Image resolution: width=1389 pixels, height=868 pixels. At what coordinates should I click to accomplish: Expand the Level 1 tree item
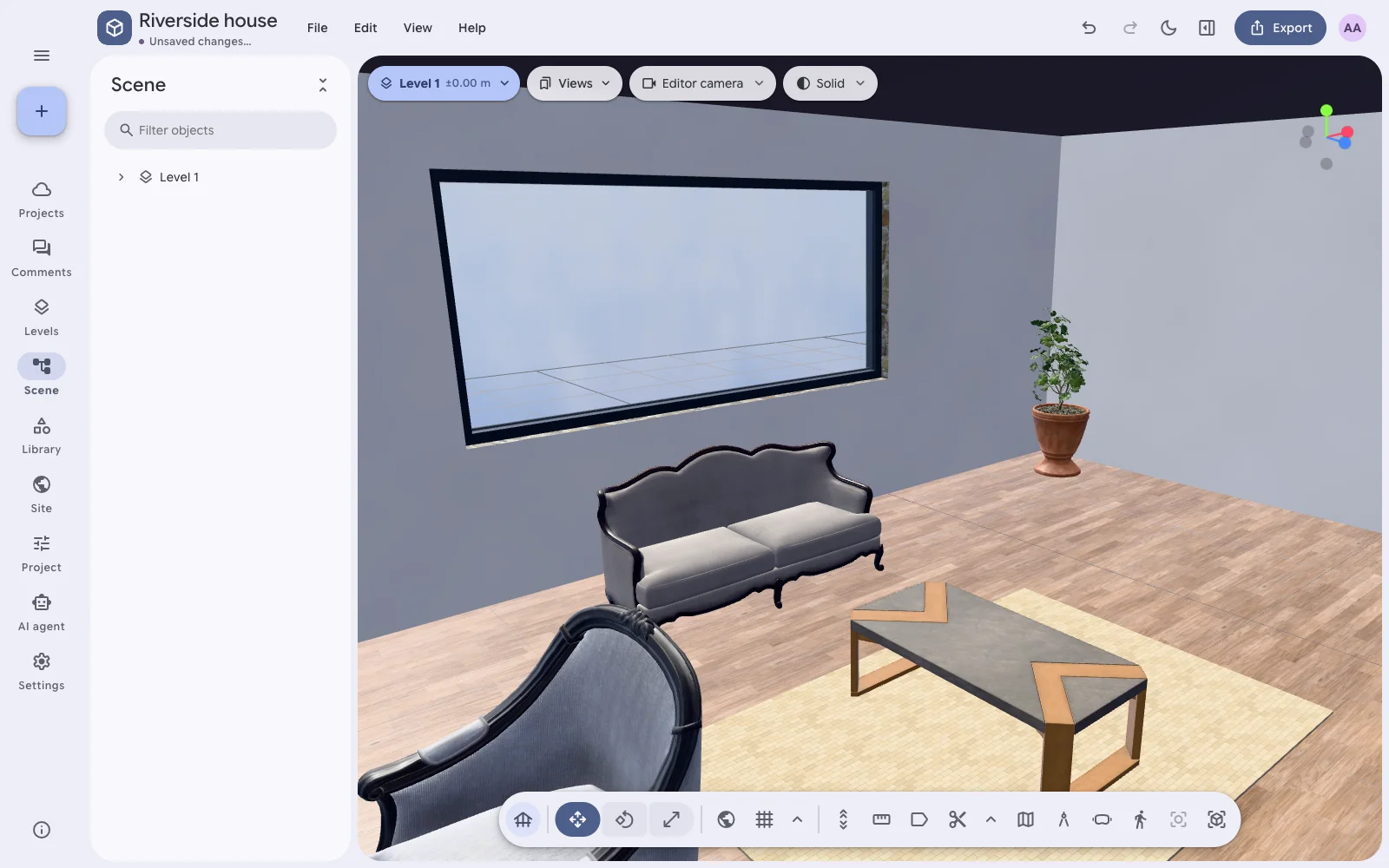click(x=121, y=177)
